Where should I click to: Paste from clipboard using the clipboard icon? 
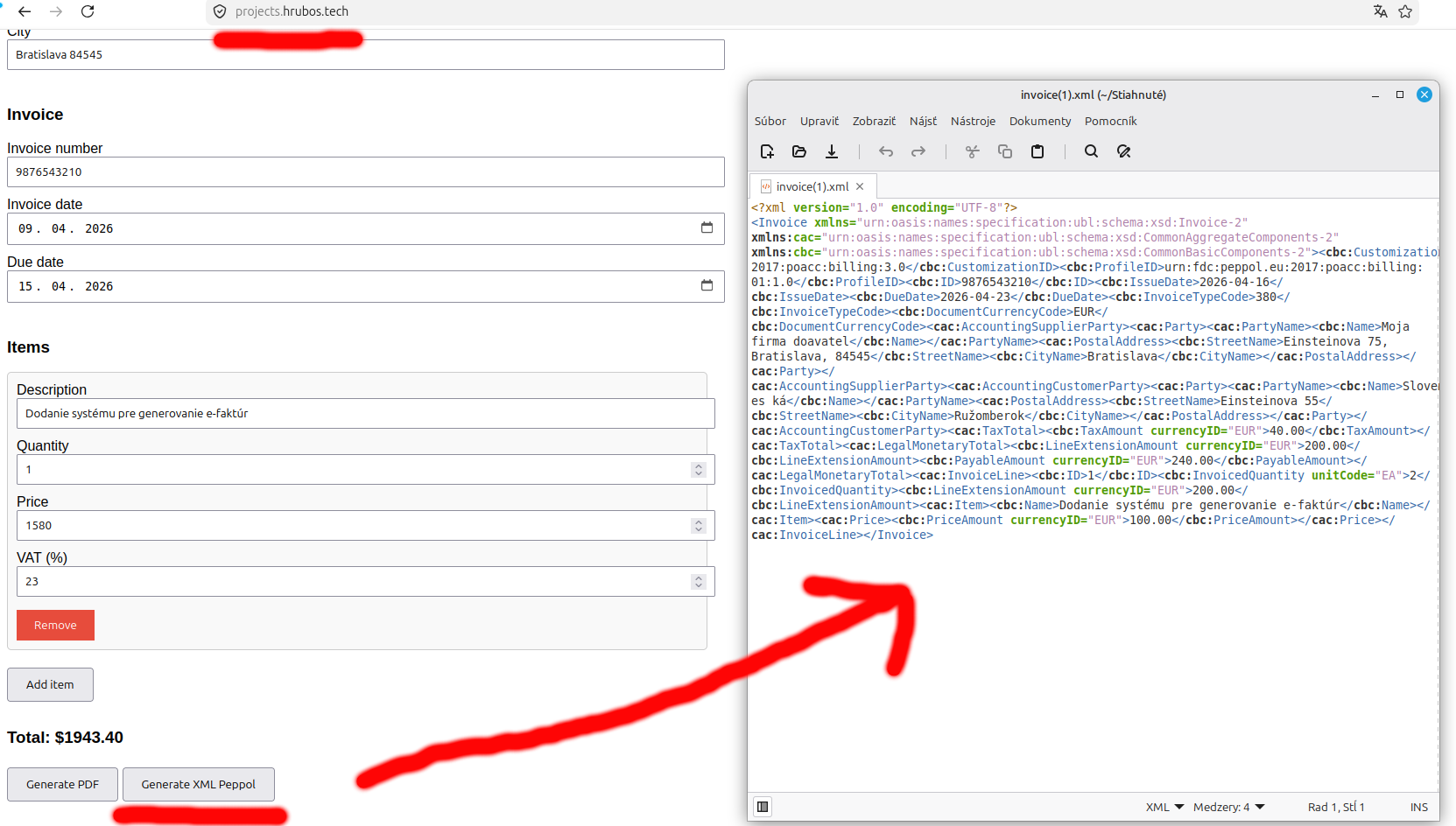tap(1037, 151)
